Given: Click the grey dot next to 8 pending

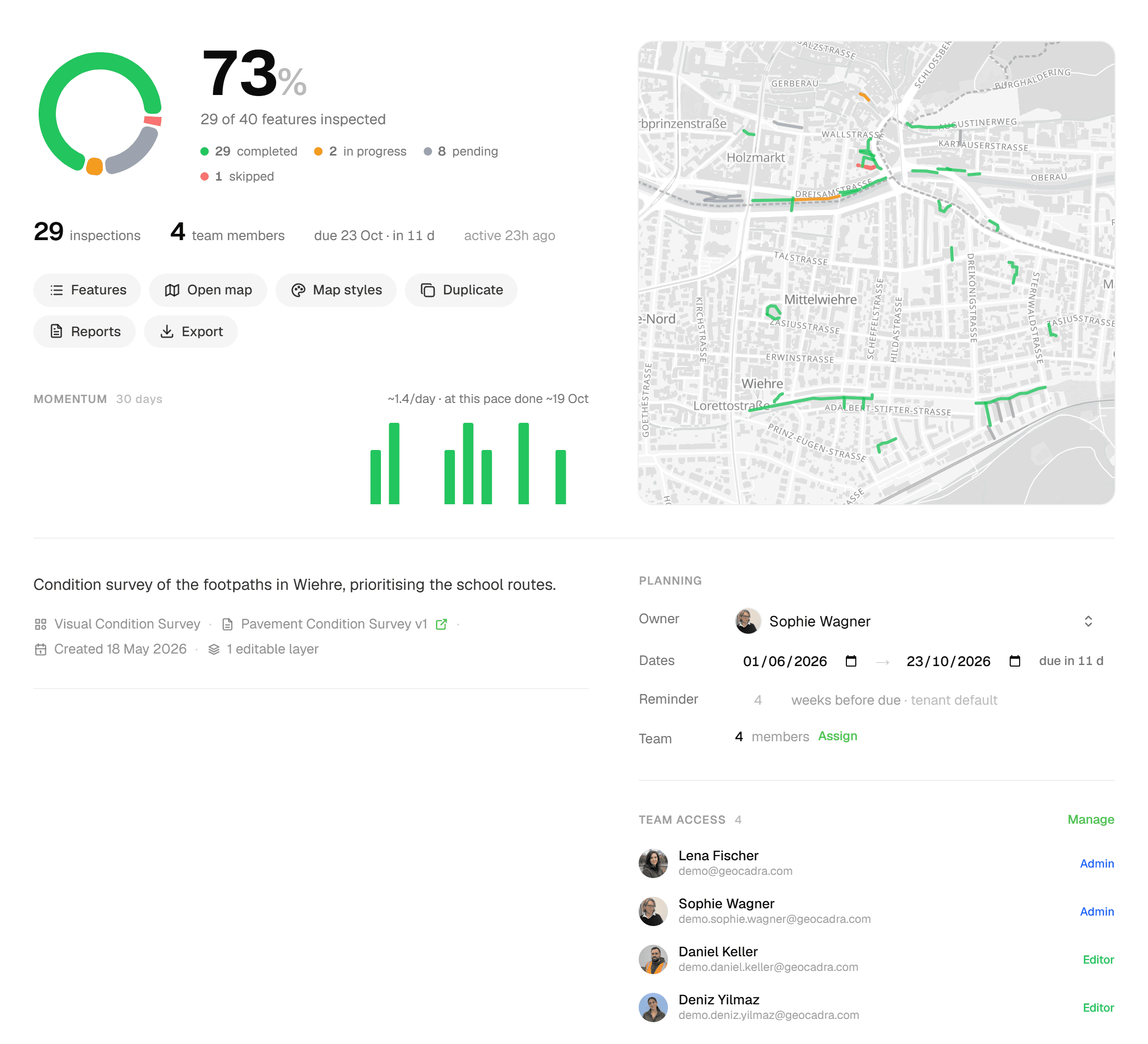Looking at the screenshot, I should point(428,151).
